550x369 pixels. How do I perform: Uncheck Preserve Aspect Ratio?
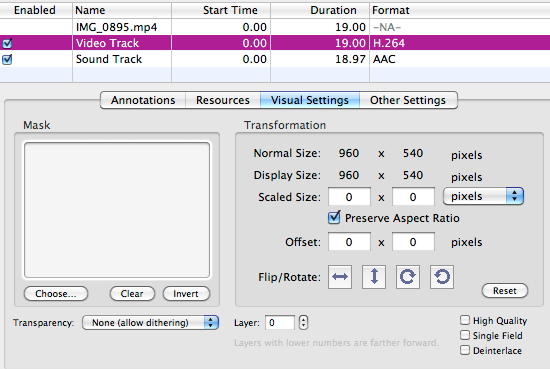[334, 218]
